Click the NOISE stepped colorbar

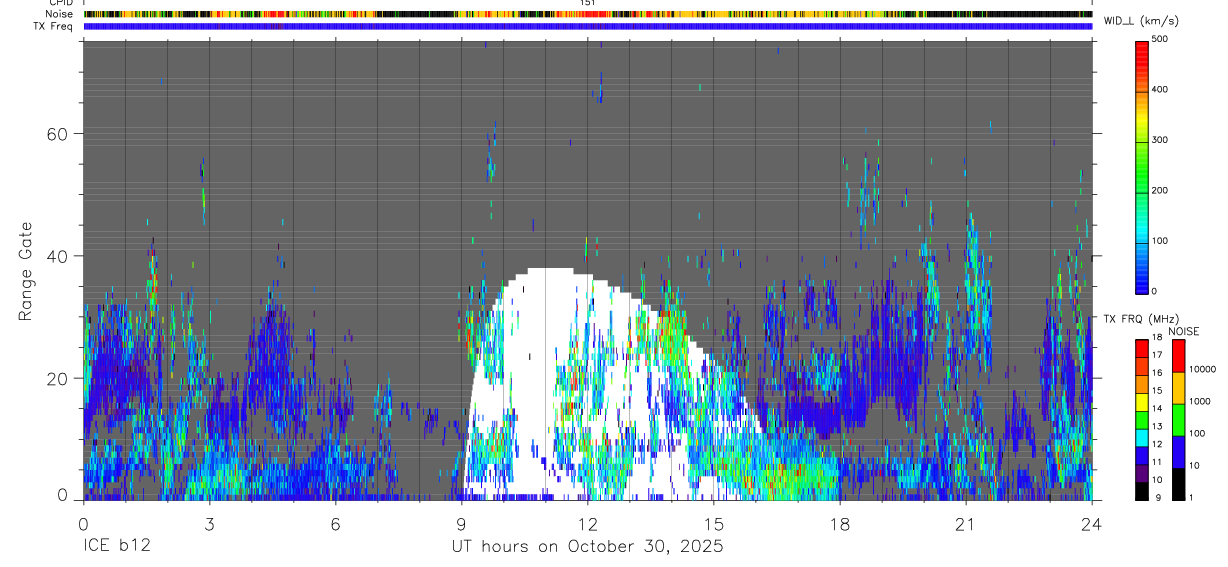(1177, 419)
